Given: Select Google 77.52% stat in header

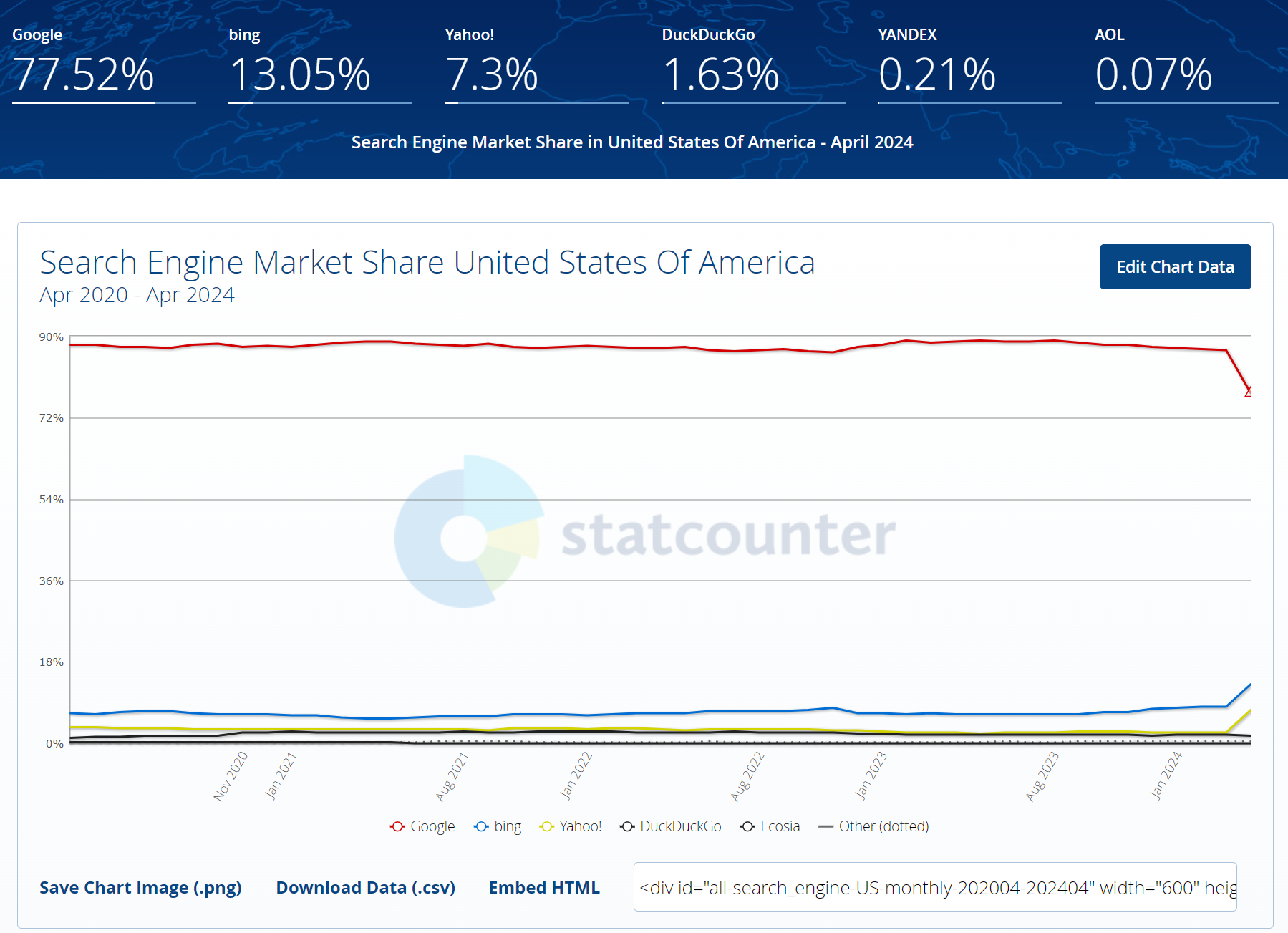Looking at the screenshot, I should pyautogui.click(x=104, y=64).
